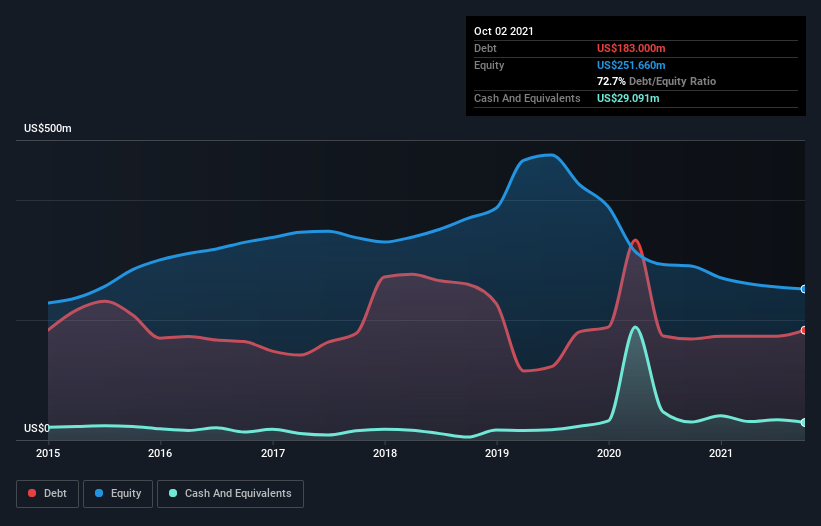Click the US$0 y-axis label
This screenshot has width=821, height=526.
coord(37,428)
